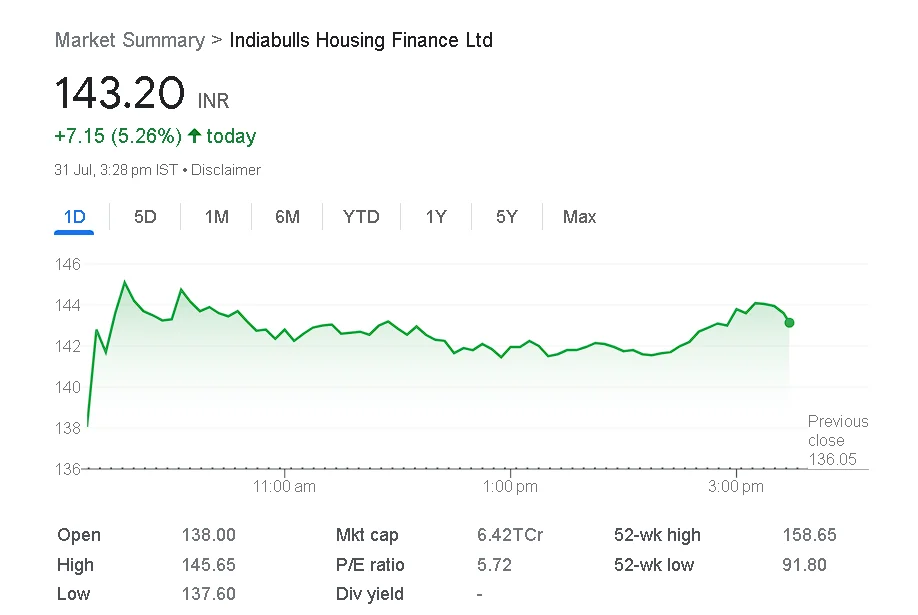Click the 146 y-axis label

coord(68,264)
